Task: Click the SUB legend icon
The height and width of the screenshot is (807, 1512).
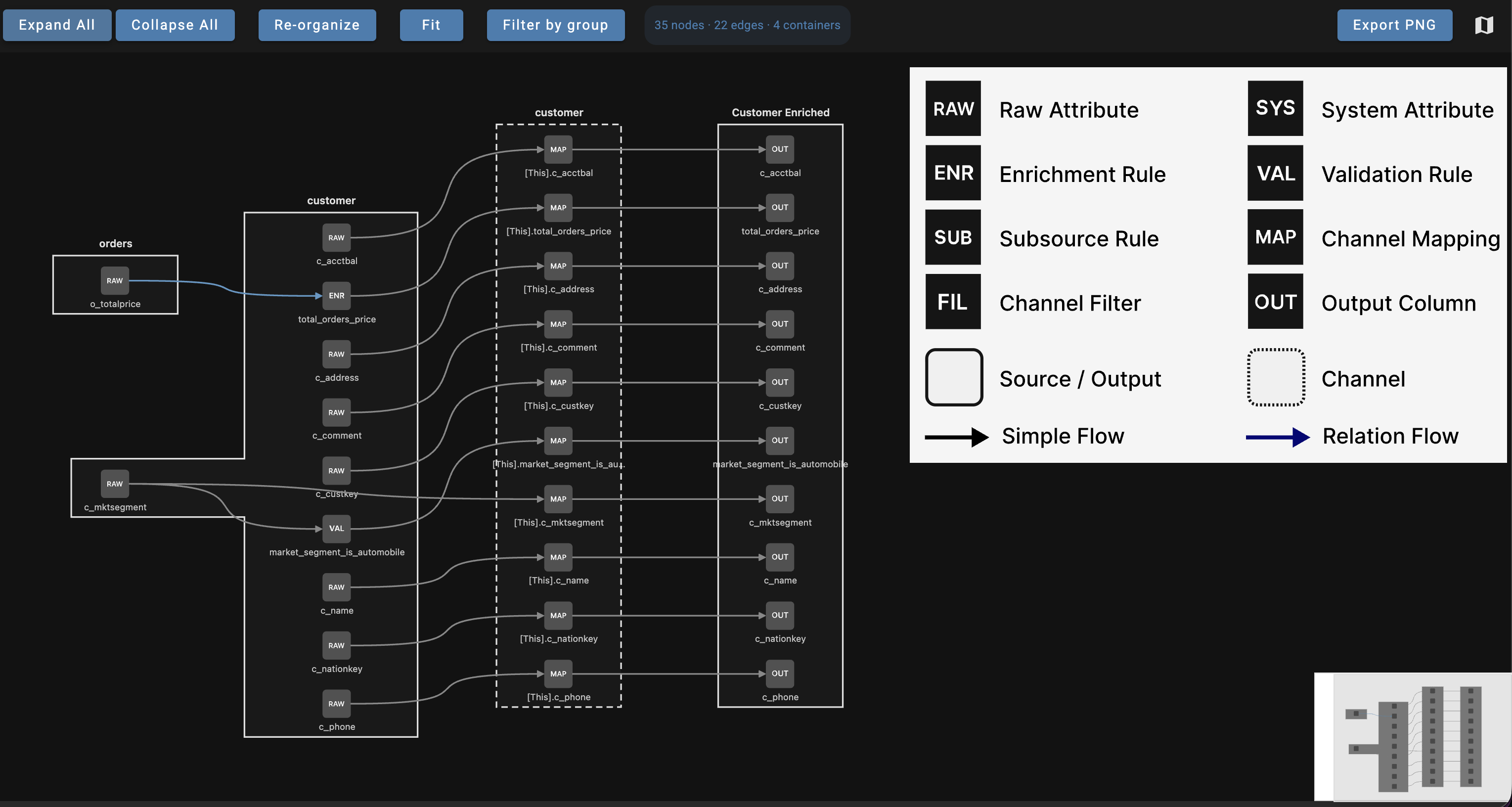Action: click(x=953, y=237)
